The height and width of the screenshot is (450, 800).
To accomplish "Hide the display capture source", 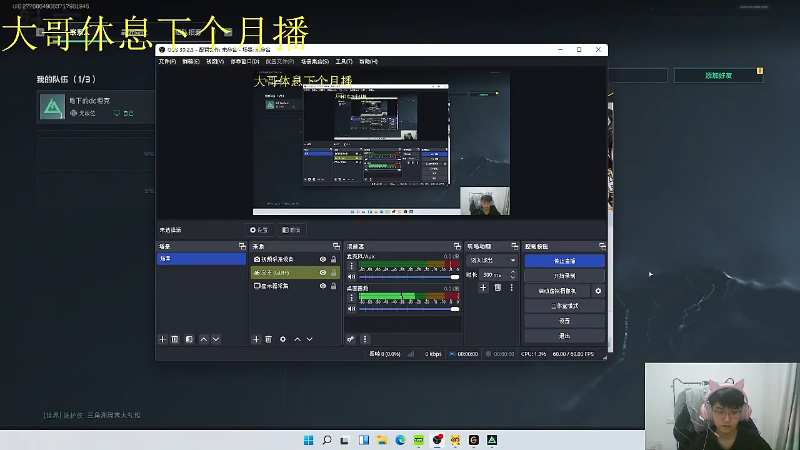I will pyautogui.click(x=322, y=286).
